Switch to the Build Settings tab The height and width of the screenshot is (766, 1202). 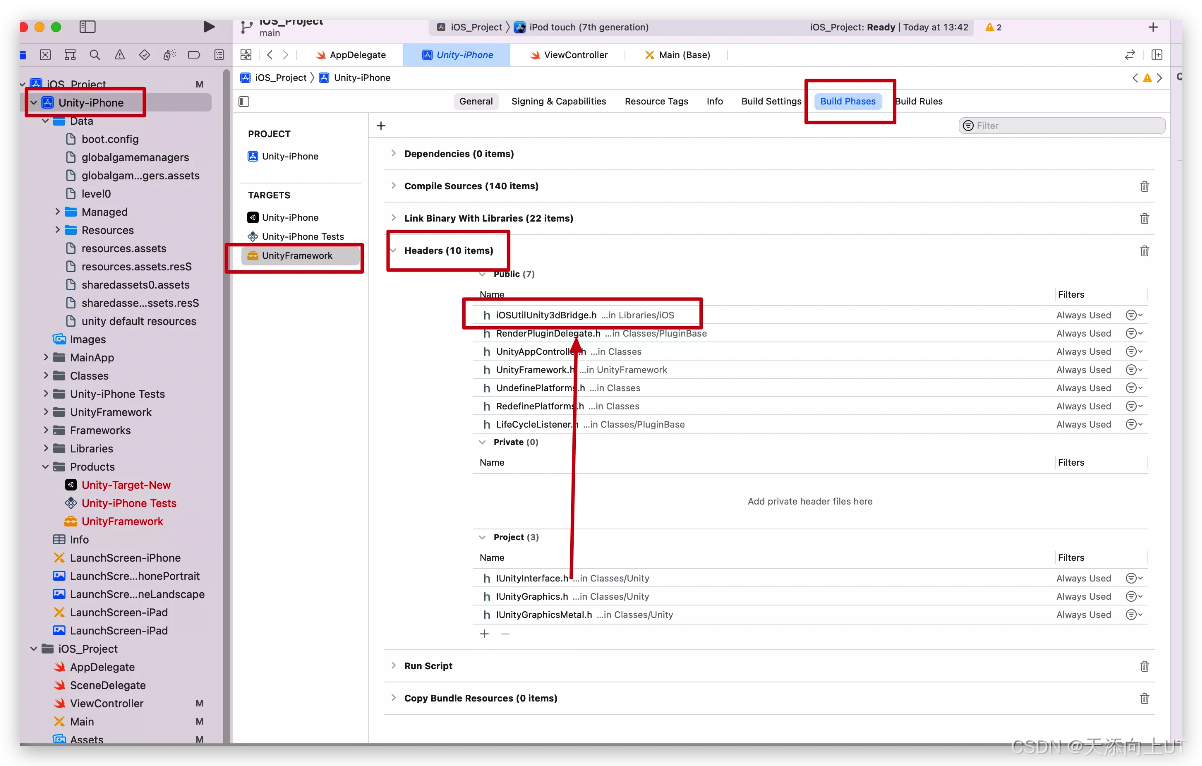[771, 101]
